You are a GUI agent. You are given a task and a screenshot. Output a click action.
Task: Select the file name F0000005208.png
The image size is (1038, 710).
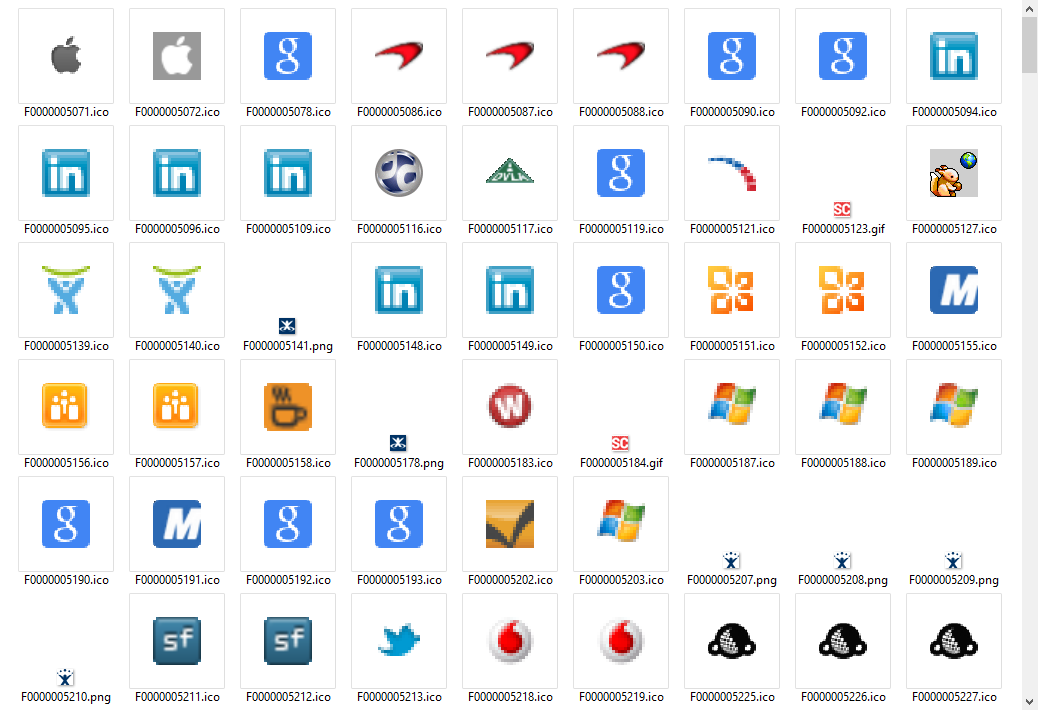[843, 580]
